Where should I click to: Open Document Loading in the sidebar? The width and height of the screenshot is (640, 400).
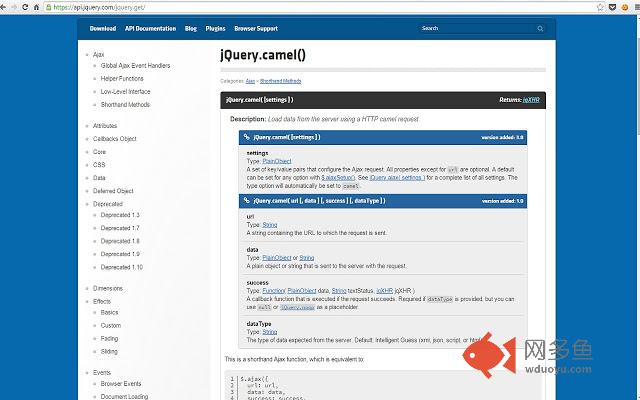124,397
